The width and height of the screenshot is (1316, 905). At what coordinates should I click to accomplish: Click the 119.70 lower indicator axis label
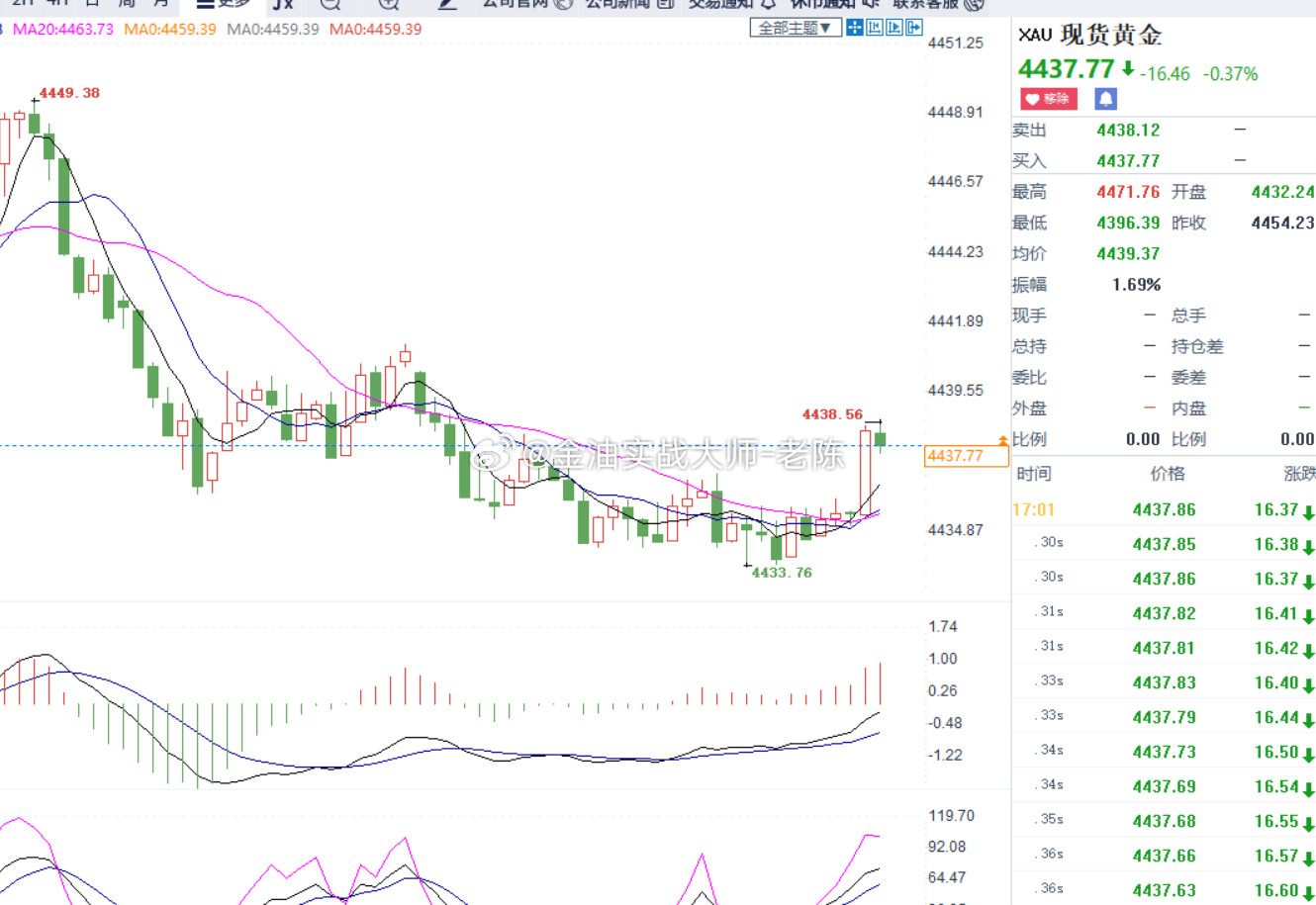(951, 815)
